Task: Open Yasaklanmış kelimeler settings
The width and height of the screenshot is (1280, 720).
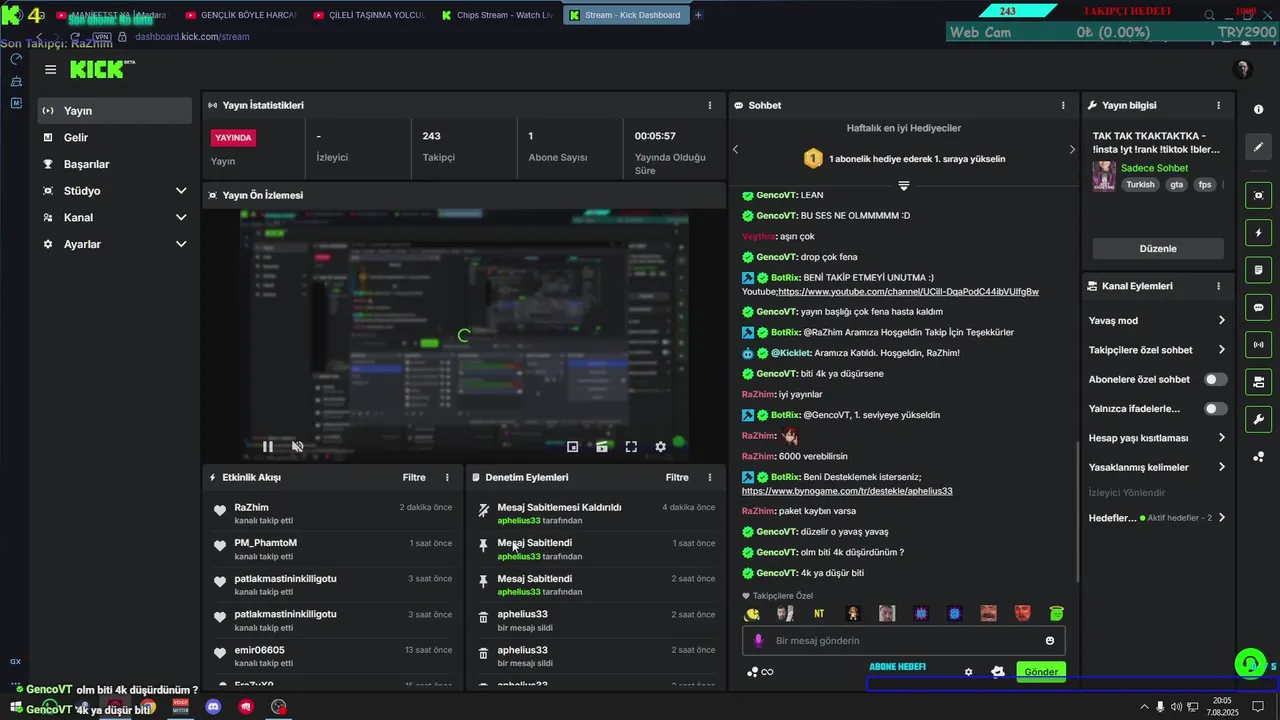Action: pyautogui.click(x=1221, y=467)
